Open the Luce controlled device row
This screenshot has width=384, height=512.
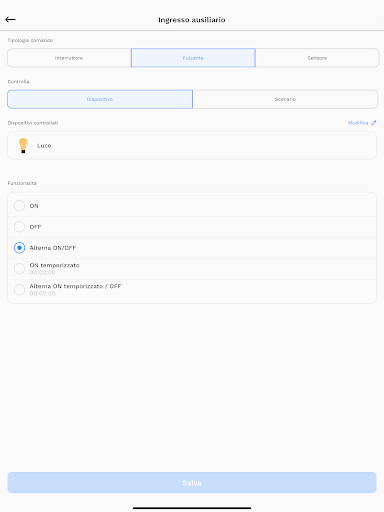(192, 146)
